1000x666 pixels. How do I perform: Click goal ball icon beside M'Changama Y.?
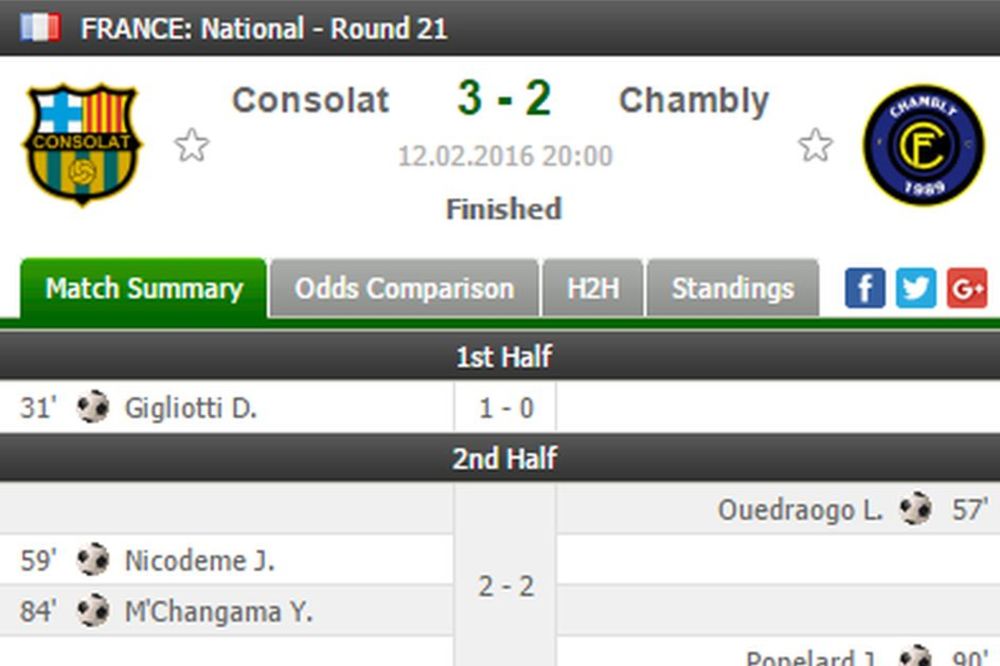pos(93,611)
